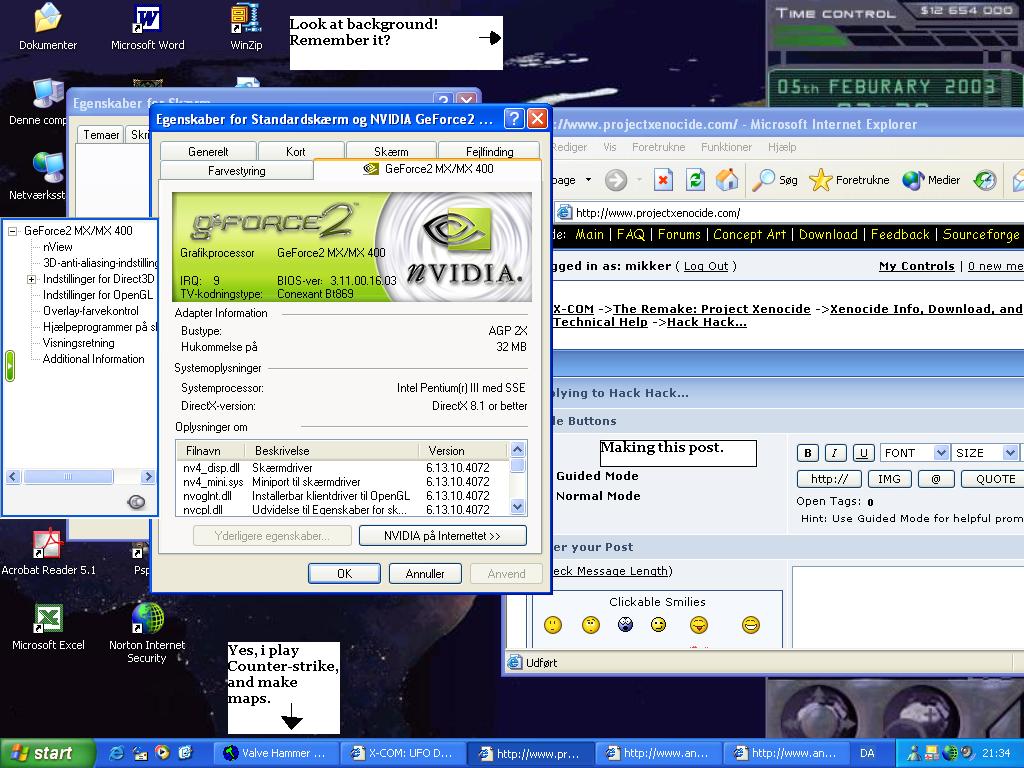Image resolution: width=1024 pixels, height=768 pixels.
Task: Click the IMG button in post editor
Action: tap(889, 479)
